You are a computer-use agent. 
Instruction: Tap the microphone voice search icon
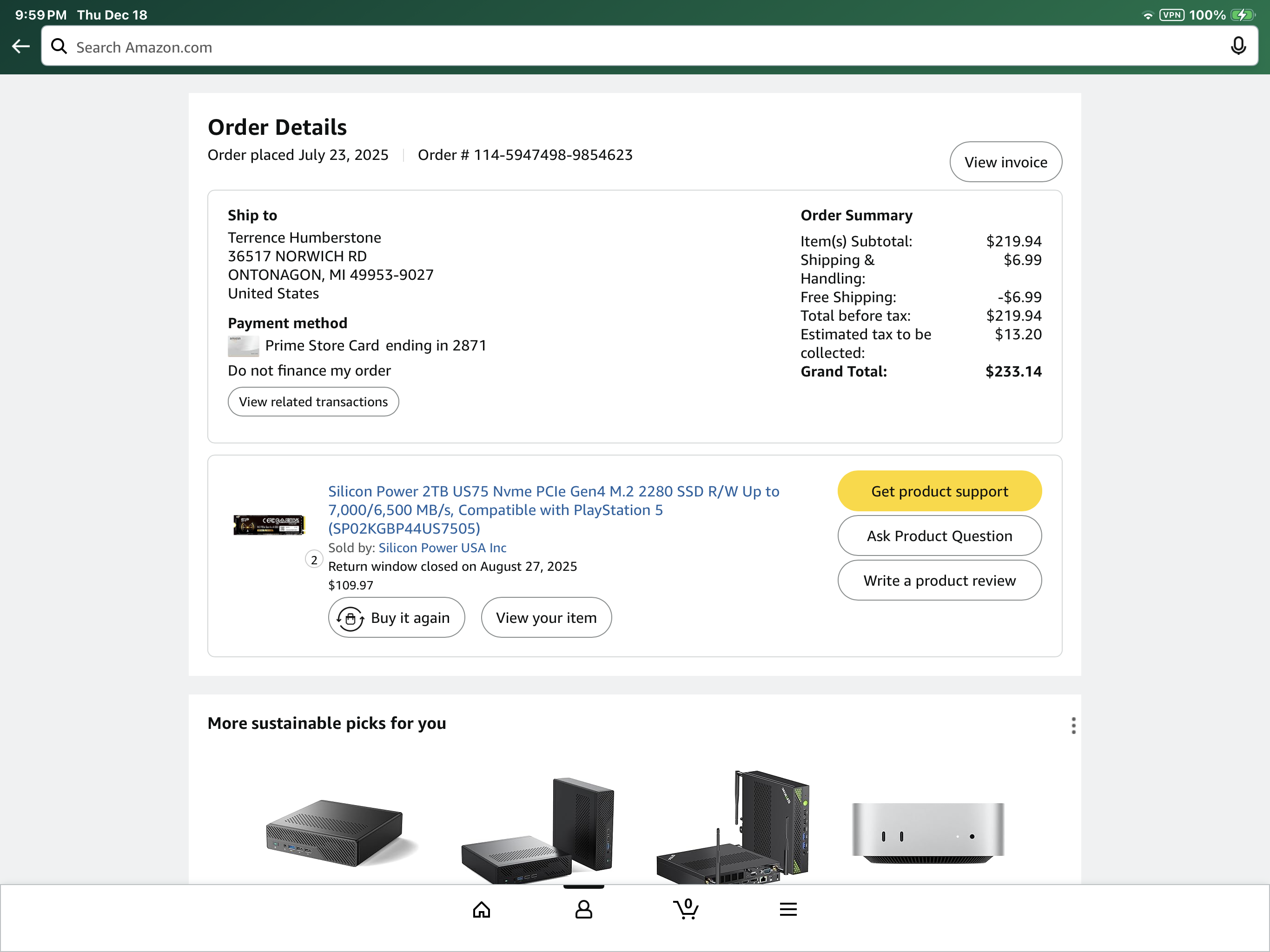click(x=1238, y=46)
